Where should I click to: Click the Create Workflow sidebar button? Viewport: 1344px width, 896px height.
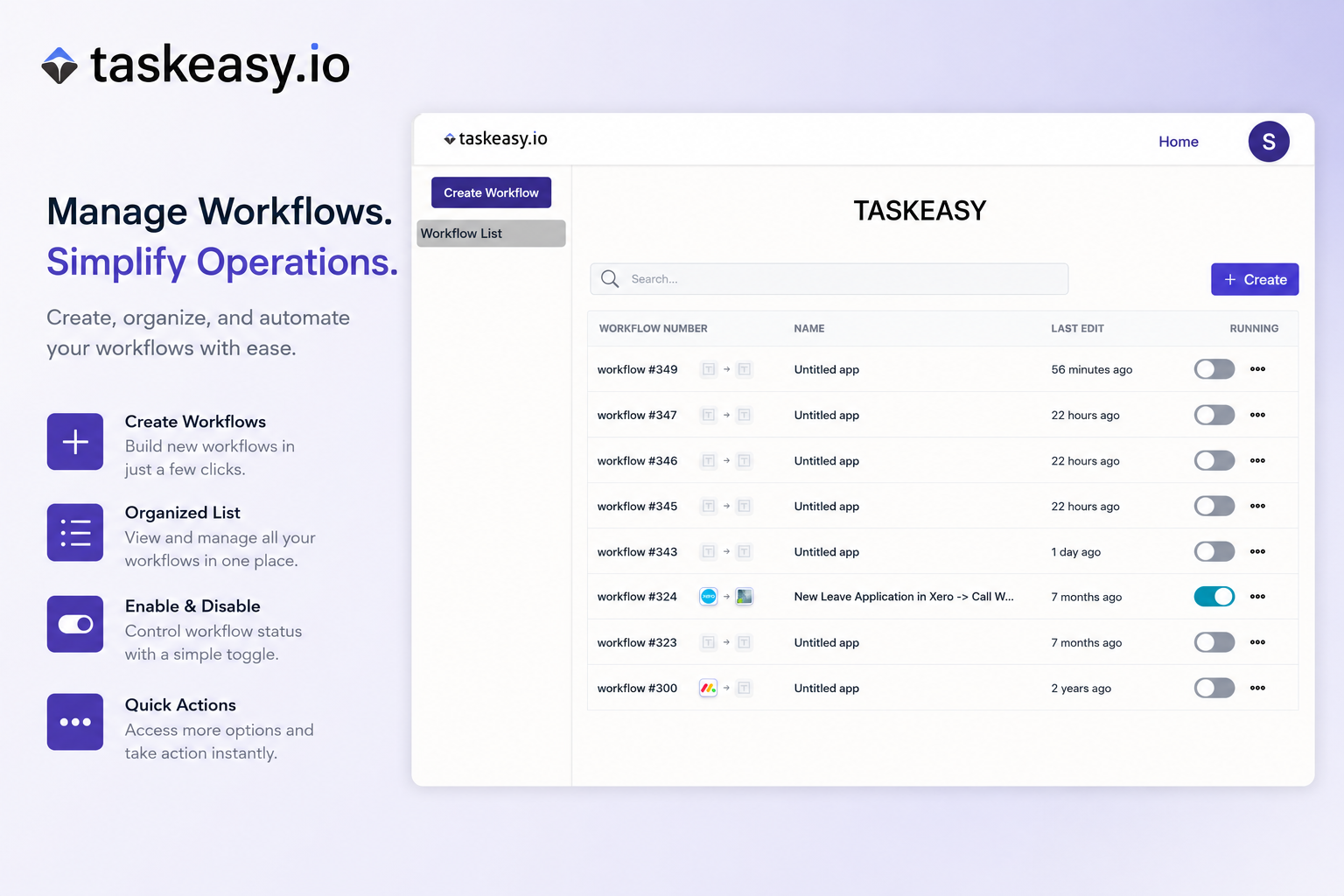click(491, 192)
